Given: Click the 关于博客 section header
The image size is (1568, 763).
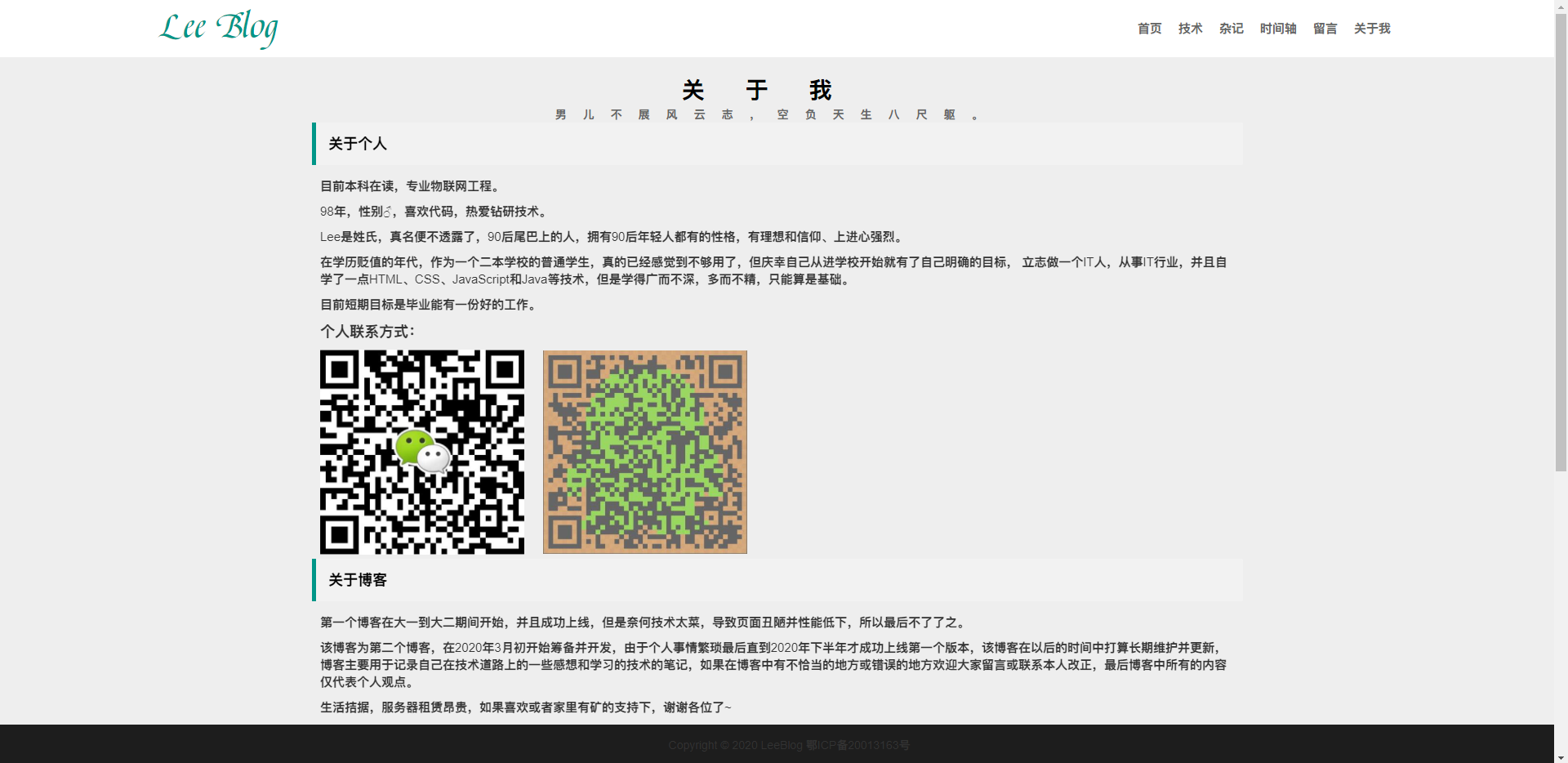Looking at the screenshot, I should coord(777,580).
